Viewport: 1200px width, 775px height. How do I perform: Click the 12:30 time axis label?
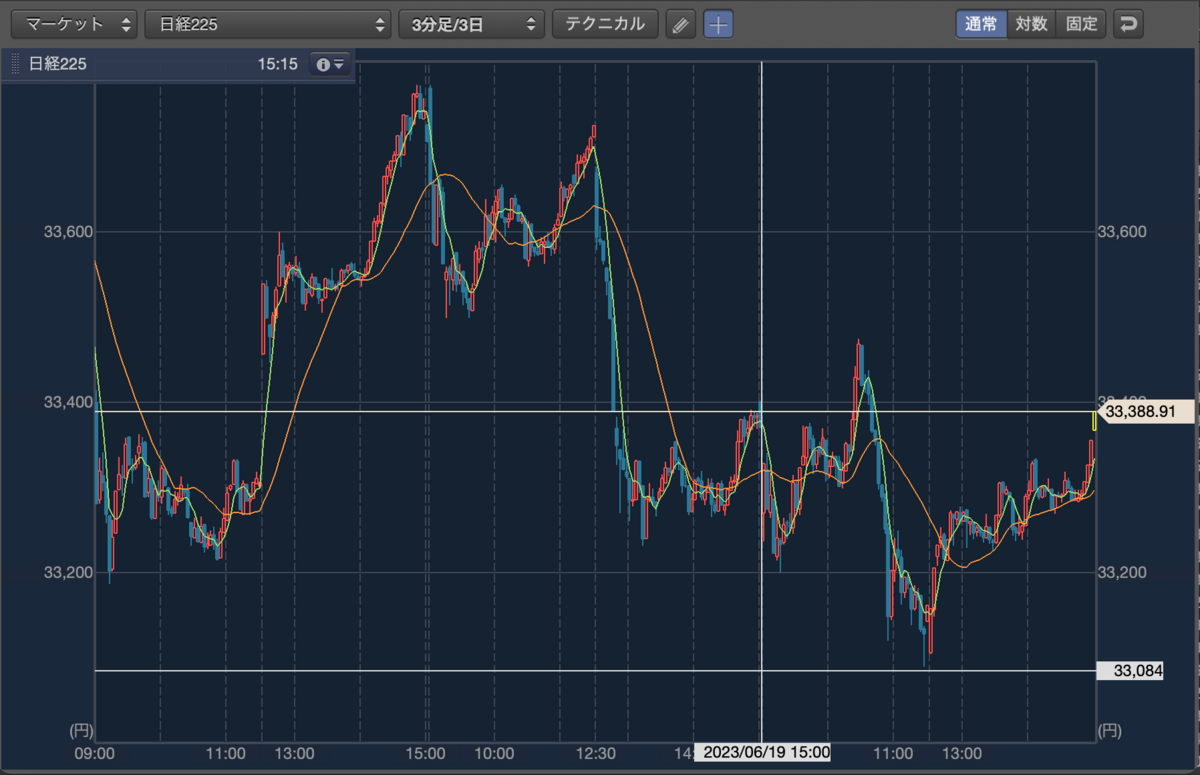point(596,753)
